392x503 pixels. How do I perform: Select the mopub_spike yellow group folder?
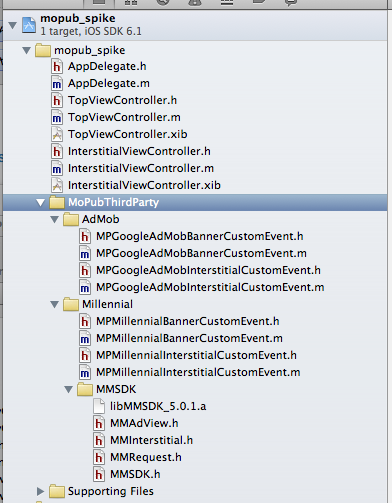(43, 51)
